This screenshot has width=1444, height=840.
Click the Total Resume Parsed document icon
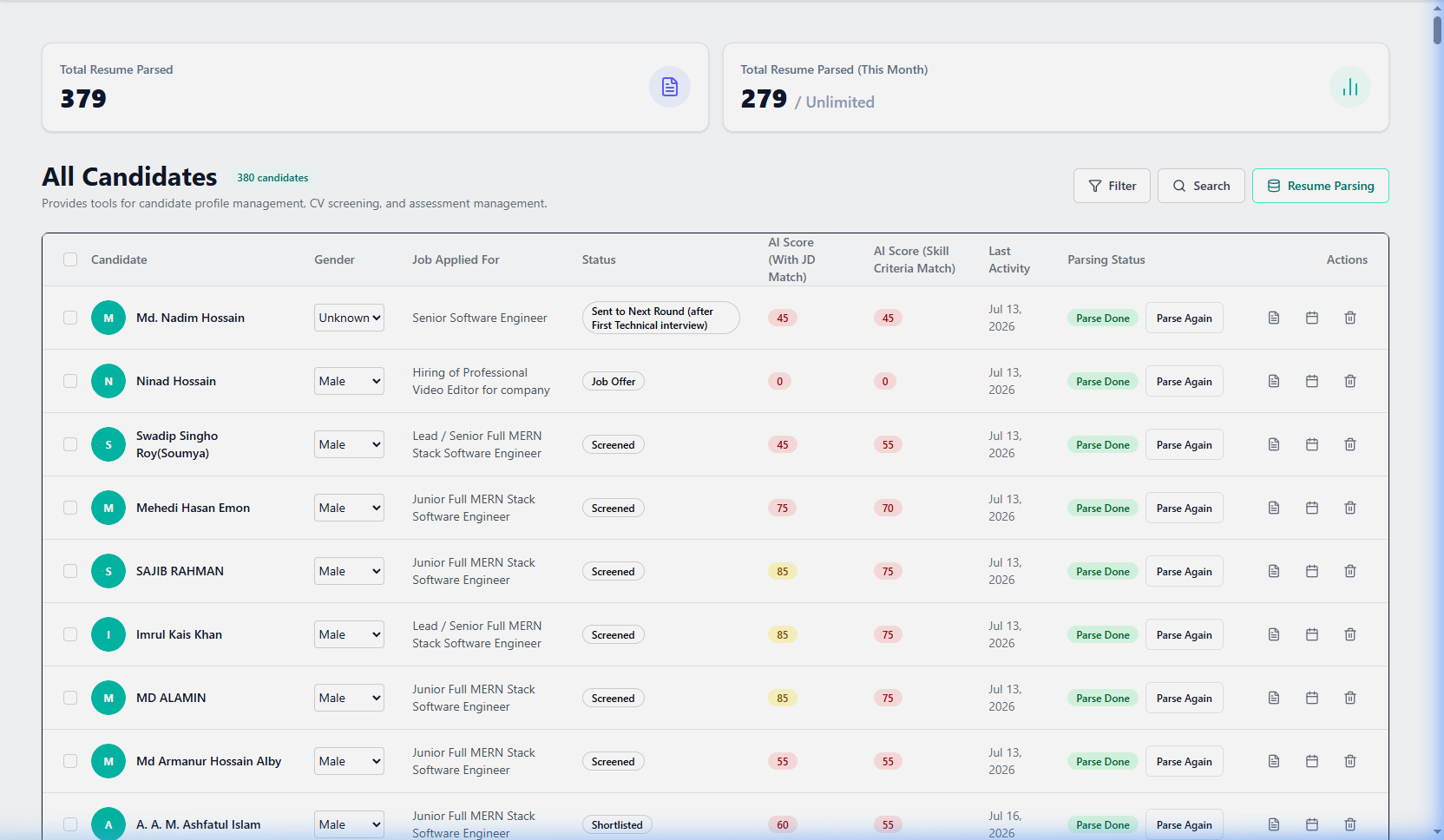click(670, 87)
